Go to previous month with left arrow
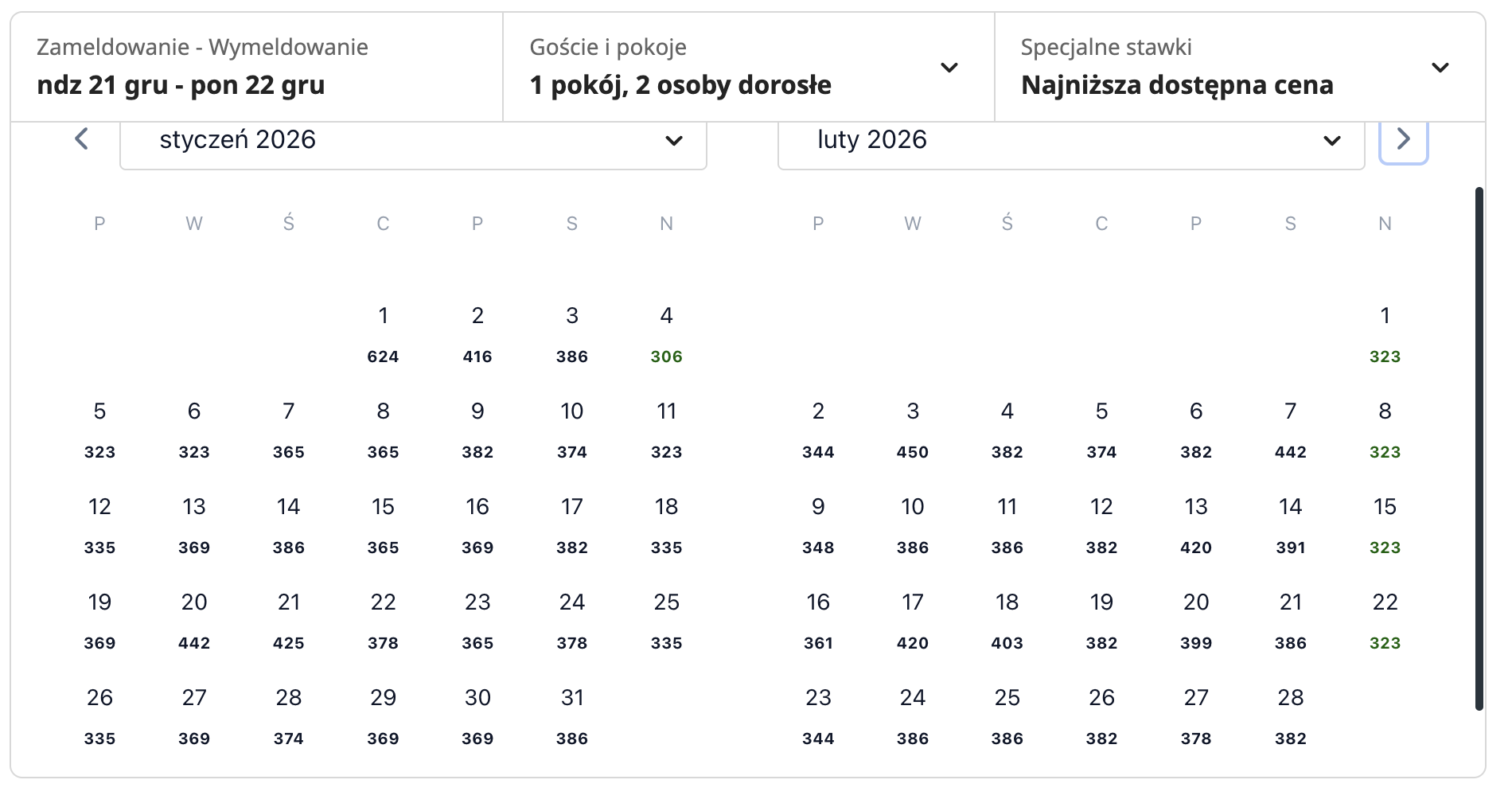1512x807 pixels. pyautogui.click(x=81, y=139)
